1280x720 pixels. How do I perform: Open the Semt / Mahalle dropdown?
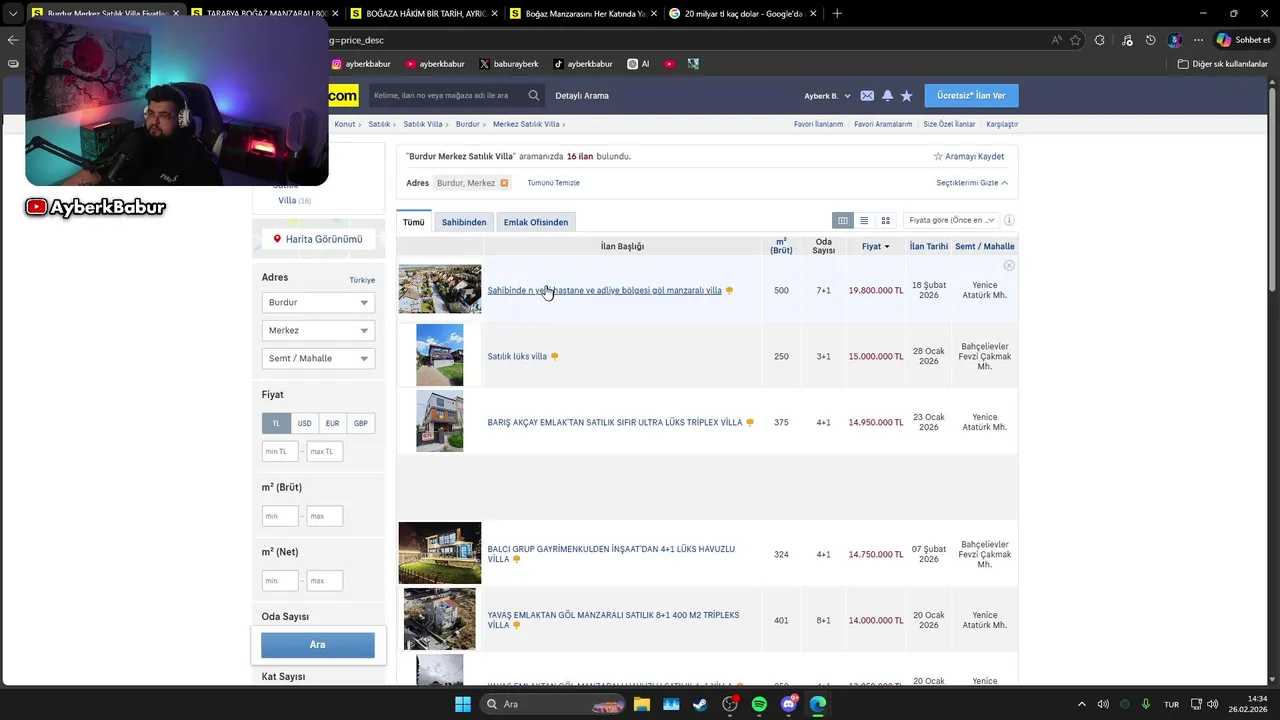(318, 358)
